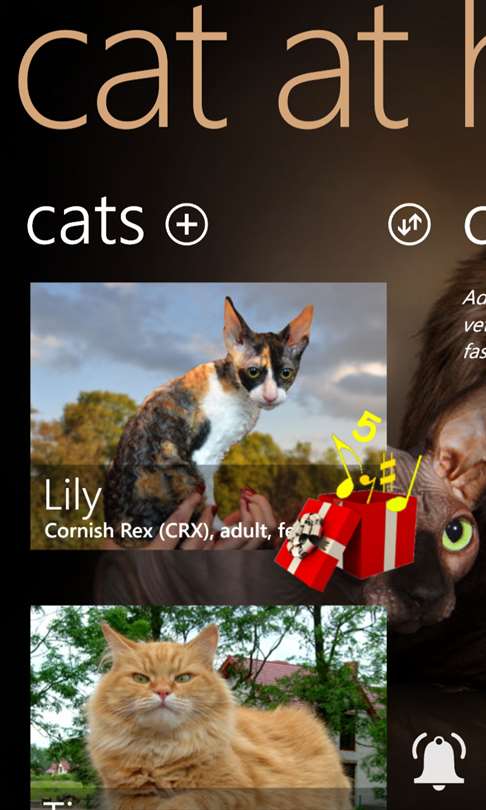Add a new cat with the plus icon

187,224
